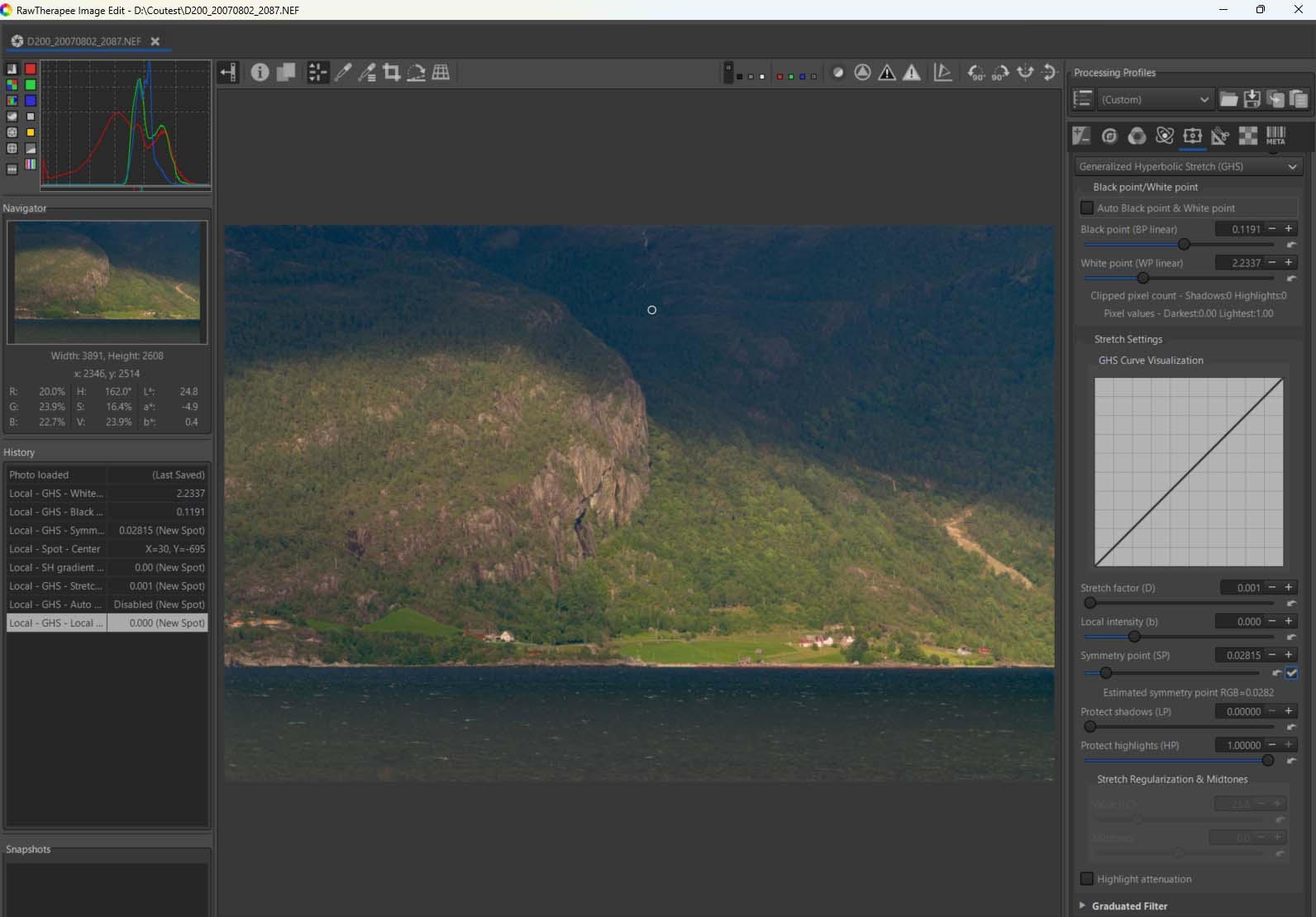Click the Local intensity (b) slider handle
The width and height of the screenshot is (1316, 917).
point(1134,637)
